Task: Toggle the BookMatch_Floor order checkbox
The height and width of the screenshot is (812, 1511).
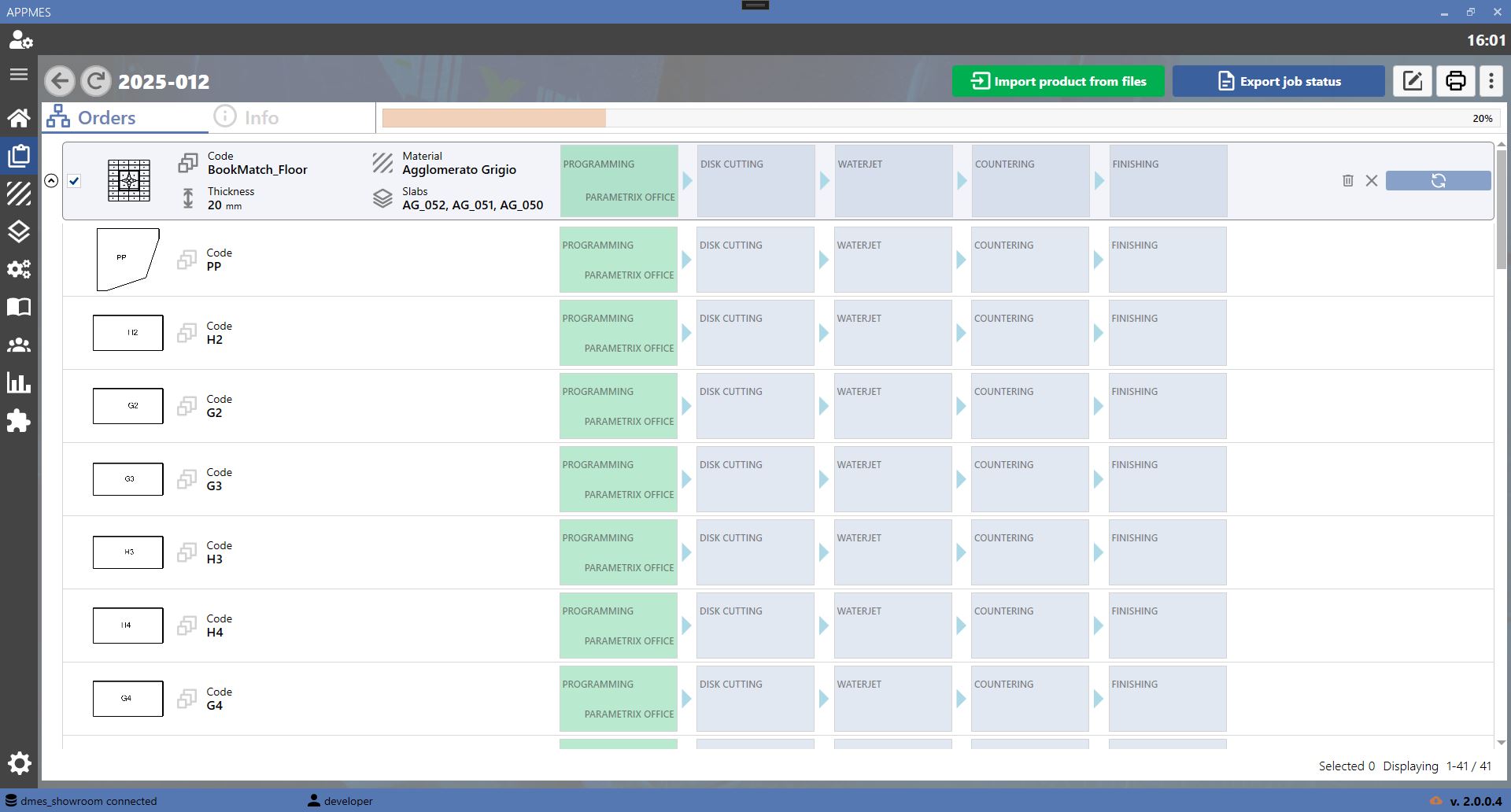Action: (74, 181)
